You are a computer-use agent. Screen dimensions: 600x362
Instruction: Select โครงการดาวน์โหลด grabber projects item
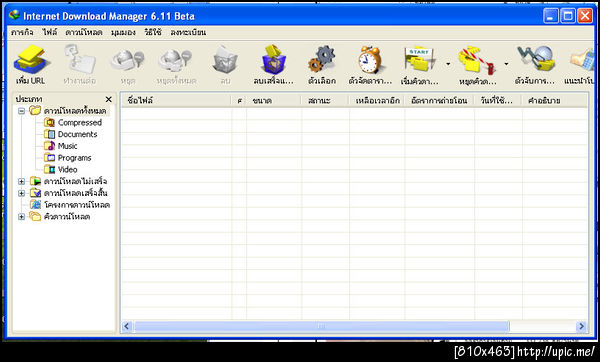pyautogui.click(x=77, y=205)
